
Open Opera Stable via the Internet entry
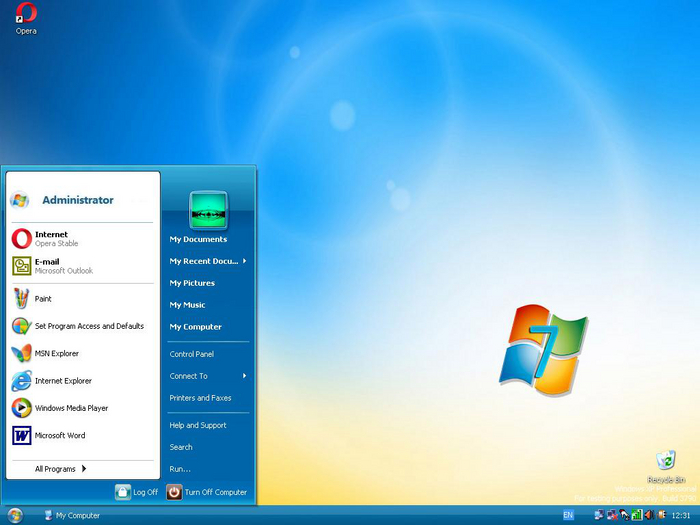[x=50, y=239]
